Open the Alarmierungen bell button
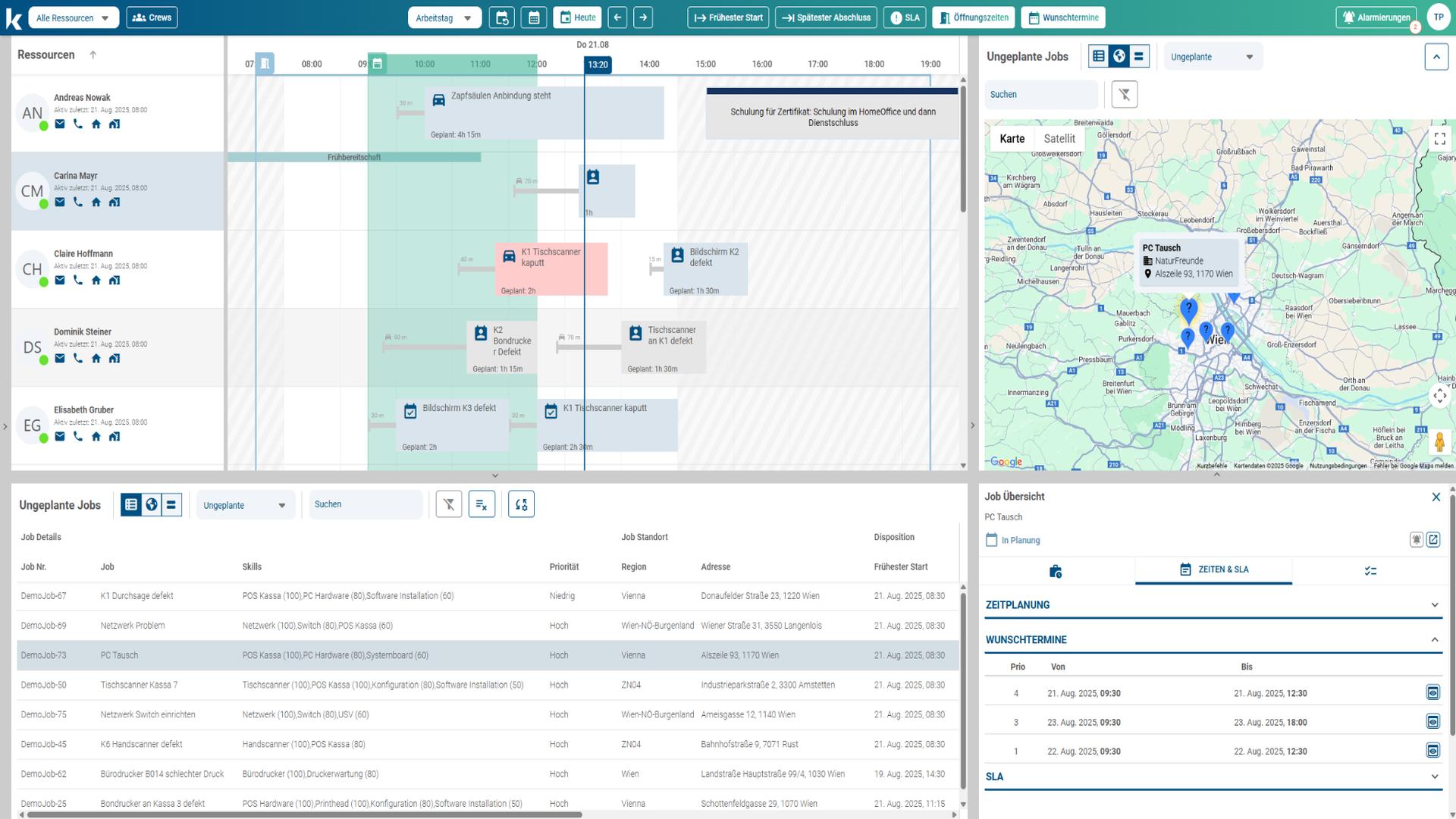This screenshot has height=819, width=1456. click(1376, 17)
